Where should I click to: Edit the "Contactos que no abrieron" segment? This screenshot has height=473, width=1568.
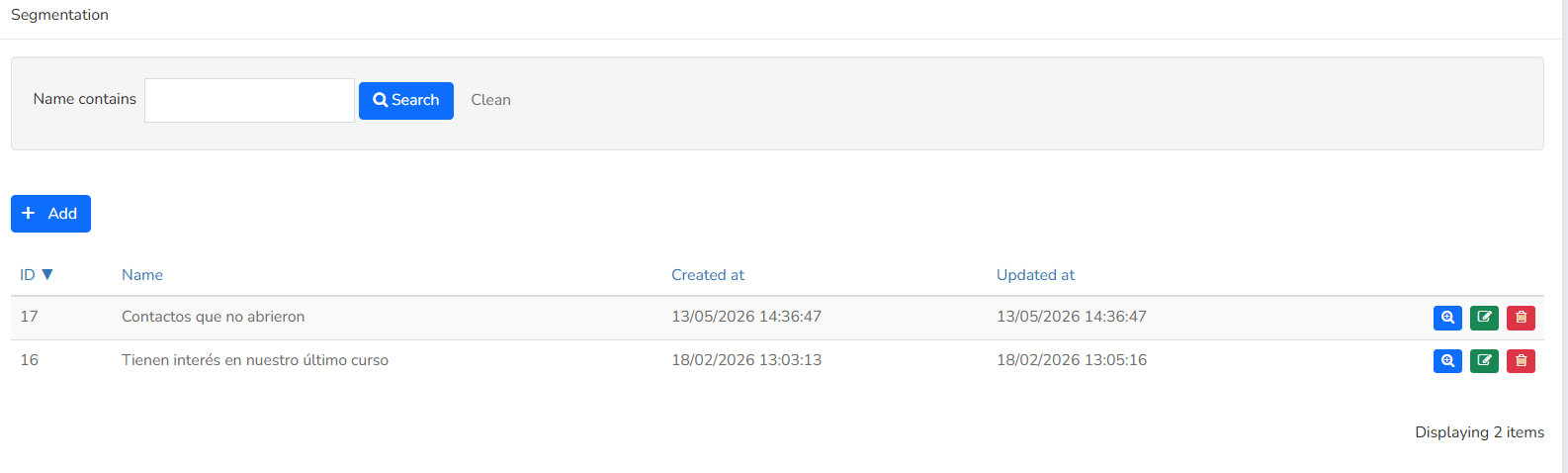point(1484,318)
